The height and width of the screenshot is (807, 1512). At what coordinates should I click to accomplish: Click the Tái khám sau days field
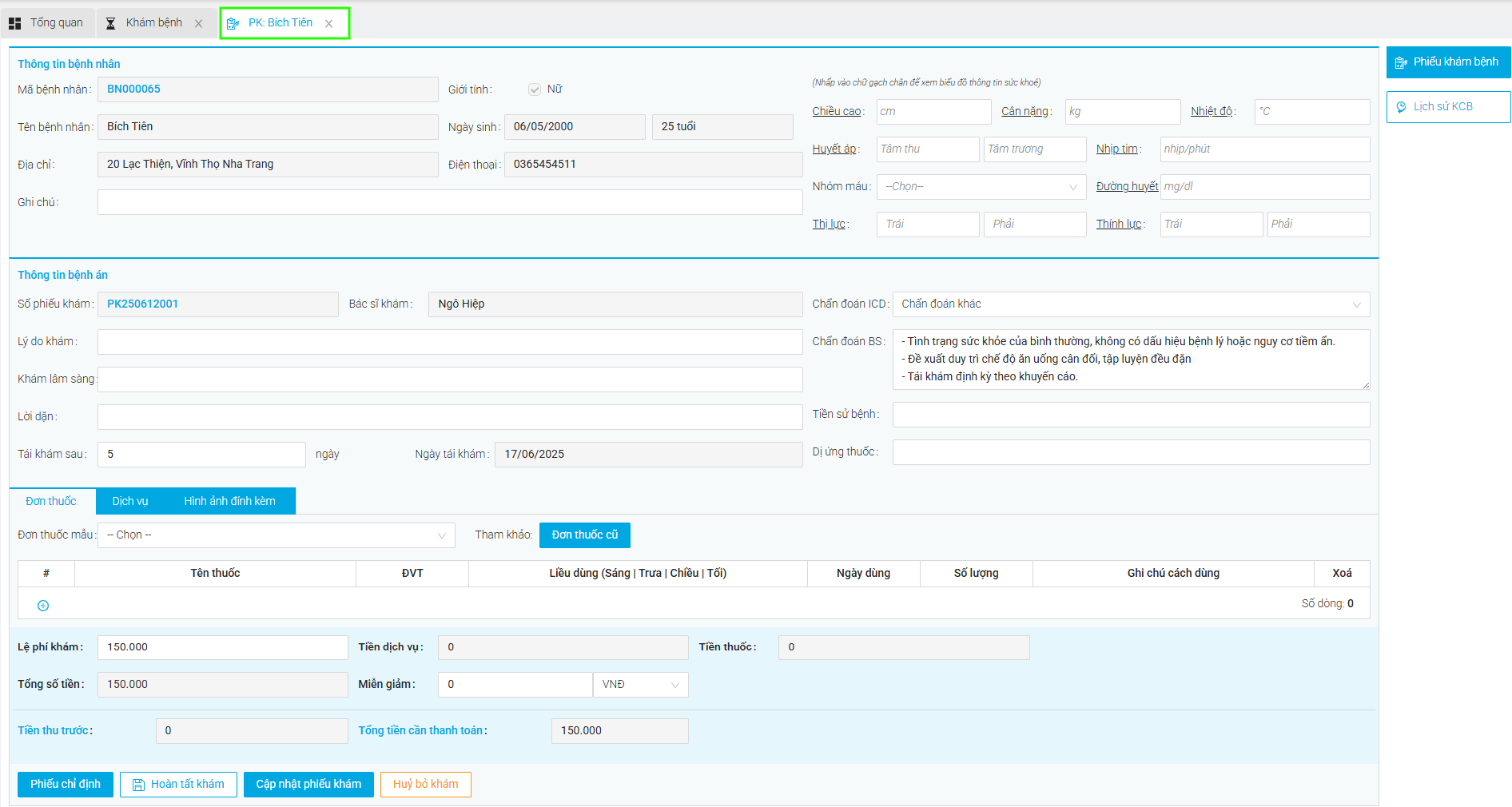tap(201, 455)
